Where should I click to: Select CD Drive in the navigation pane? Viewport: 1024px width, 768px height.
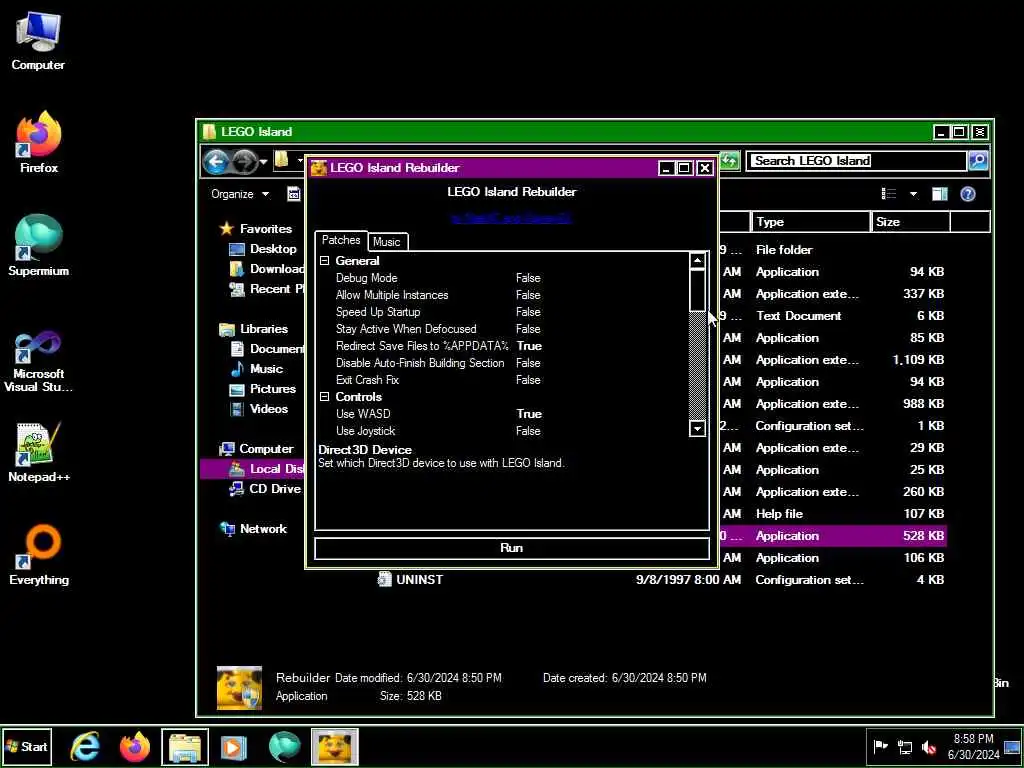click(266, 488)
